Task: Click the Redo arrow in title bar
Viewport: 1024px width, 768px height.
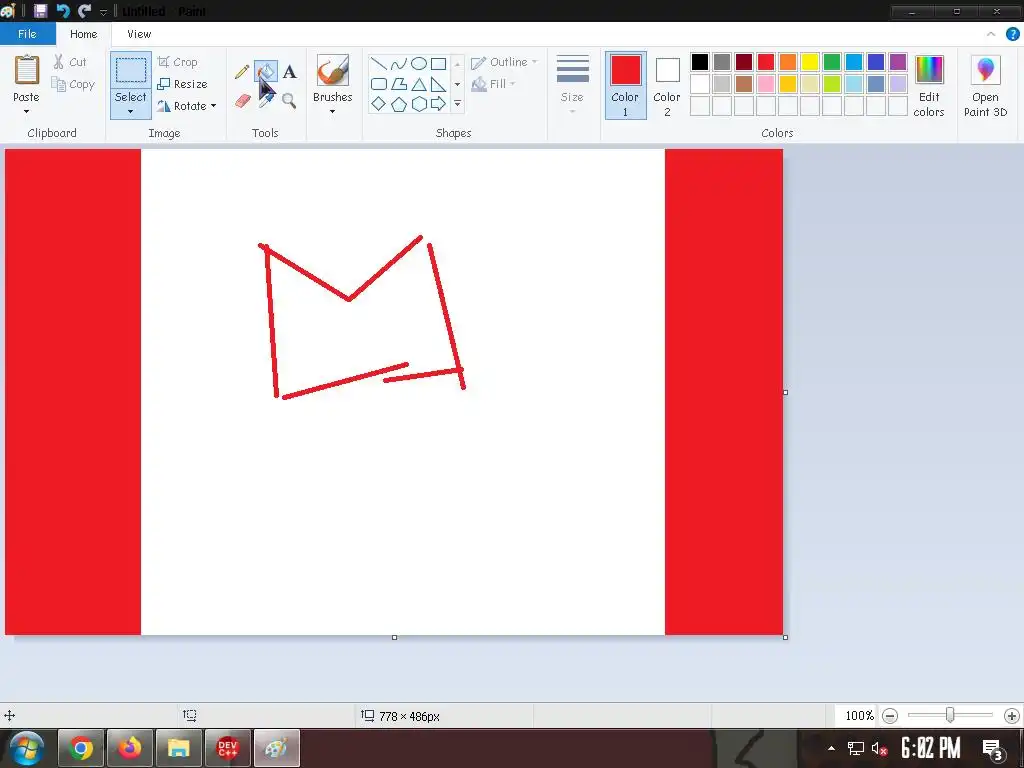Action: coord(84,10)
